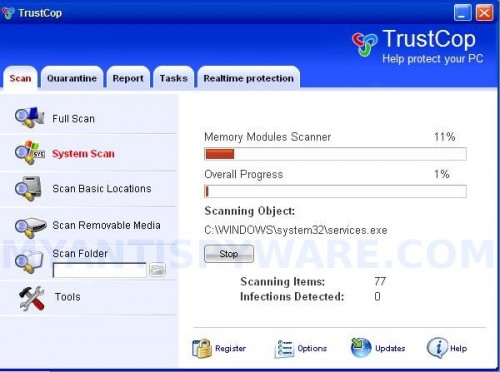Click the Help info bubble icon
This screenshot has width=500, height=372.
pos(437,348)
